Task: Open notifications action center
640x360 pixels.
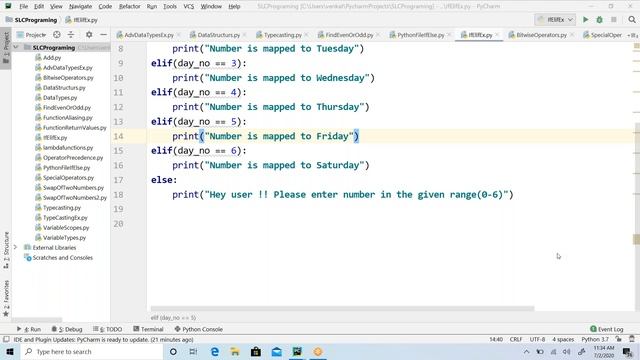Action: tap(627, 351)
